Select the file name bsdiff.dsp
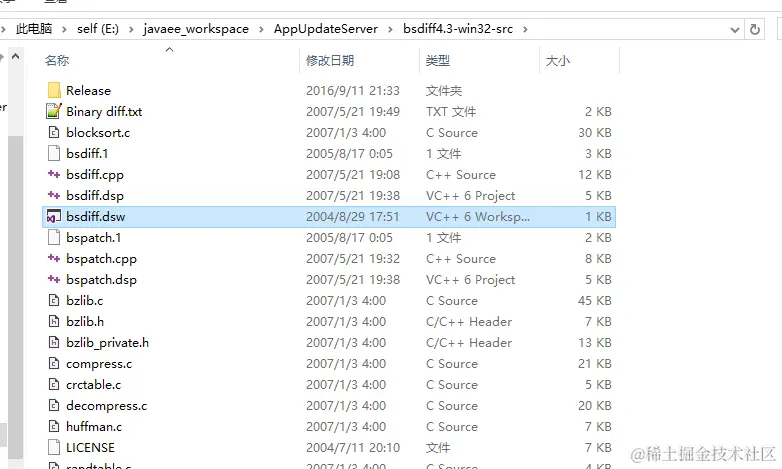The image size is (782, 469). point(95,196)
